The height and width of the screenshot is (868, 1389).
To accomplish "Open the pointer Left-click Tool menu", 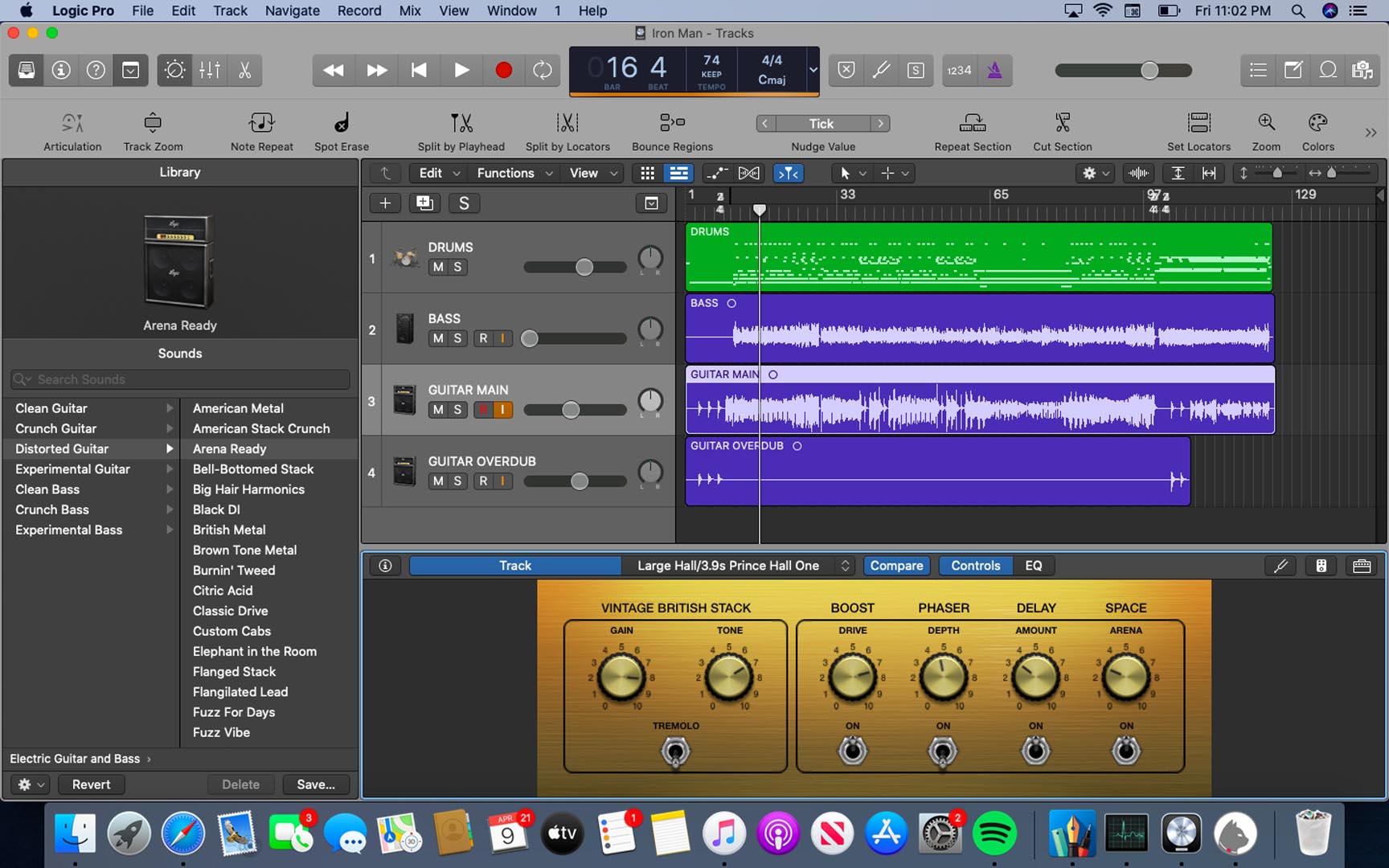I will coord(852,173).
